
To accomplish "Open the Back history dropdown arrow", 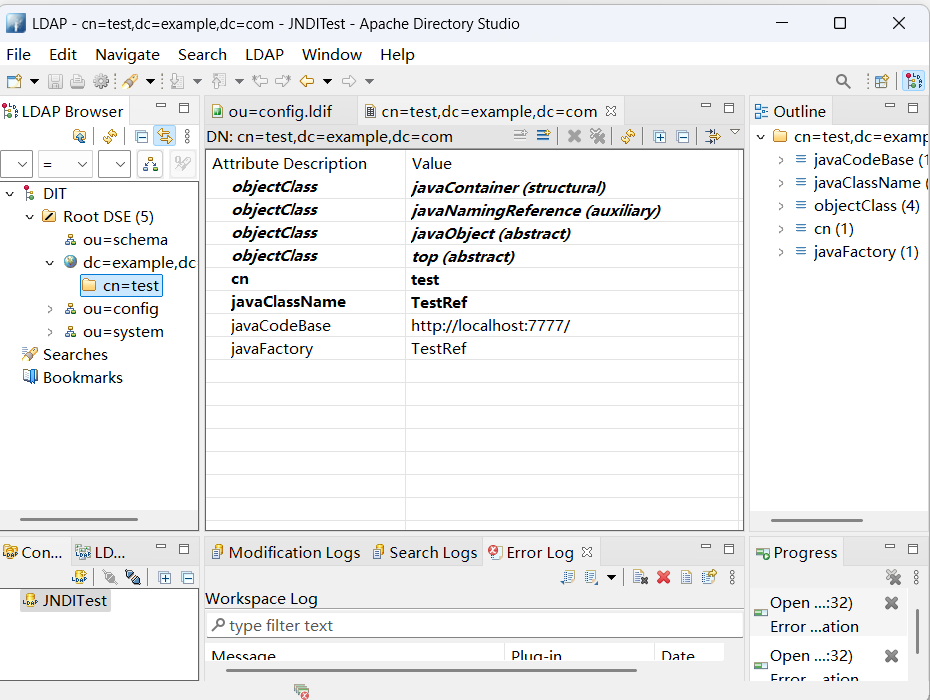I will [327, 81].
